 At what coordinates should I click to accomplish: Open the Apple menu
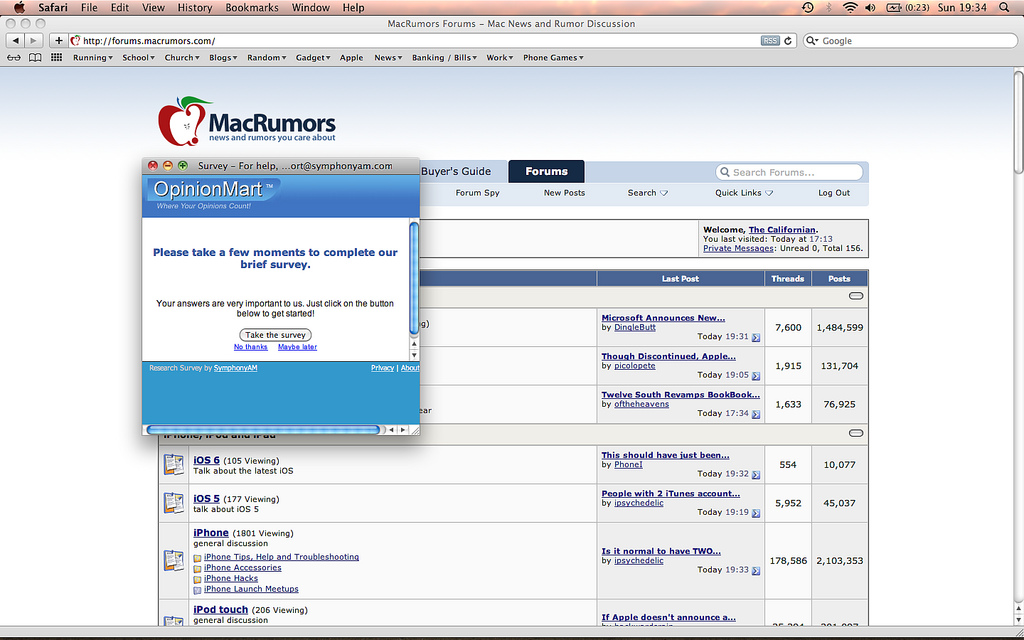click(x=20, y=8)
